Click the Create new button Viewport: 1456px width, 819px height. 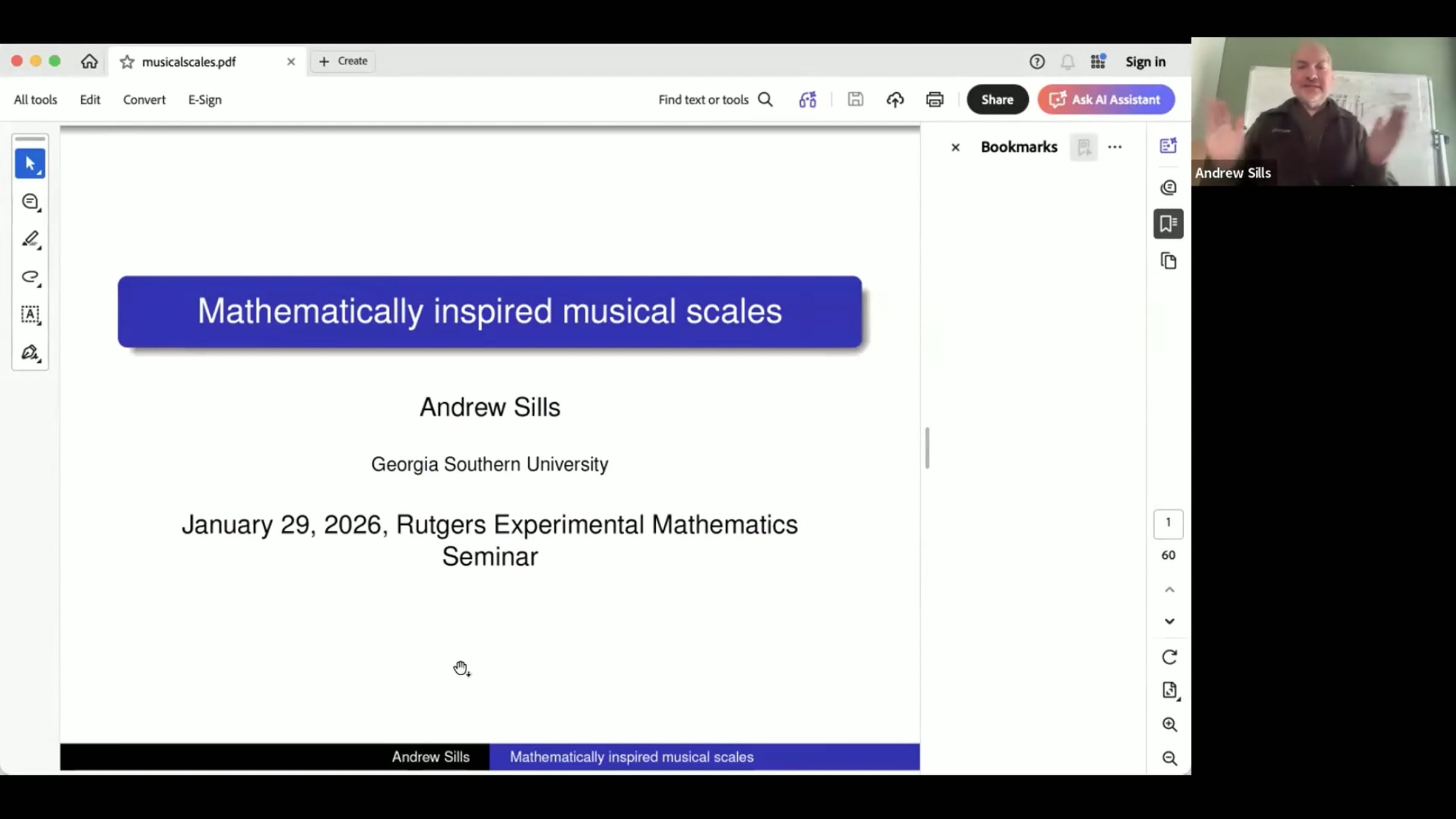[x=343, y=61]
